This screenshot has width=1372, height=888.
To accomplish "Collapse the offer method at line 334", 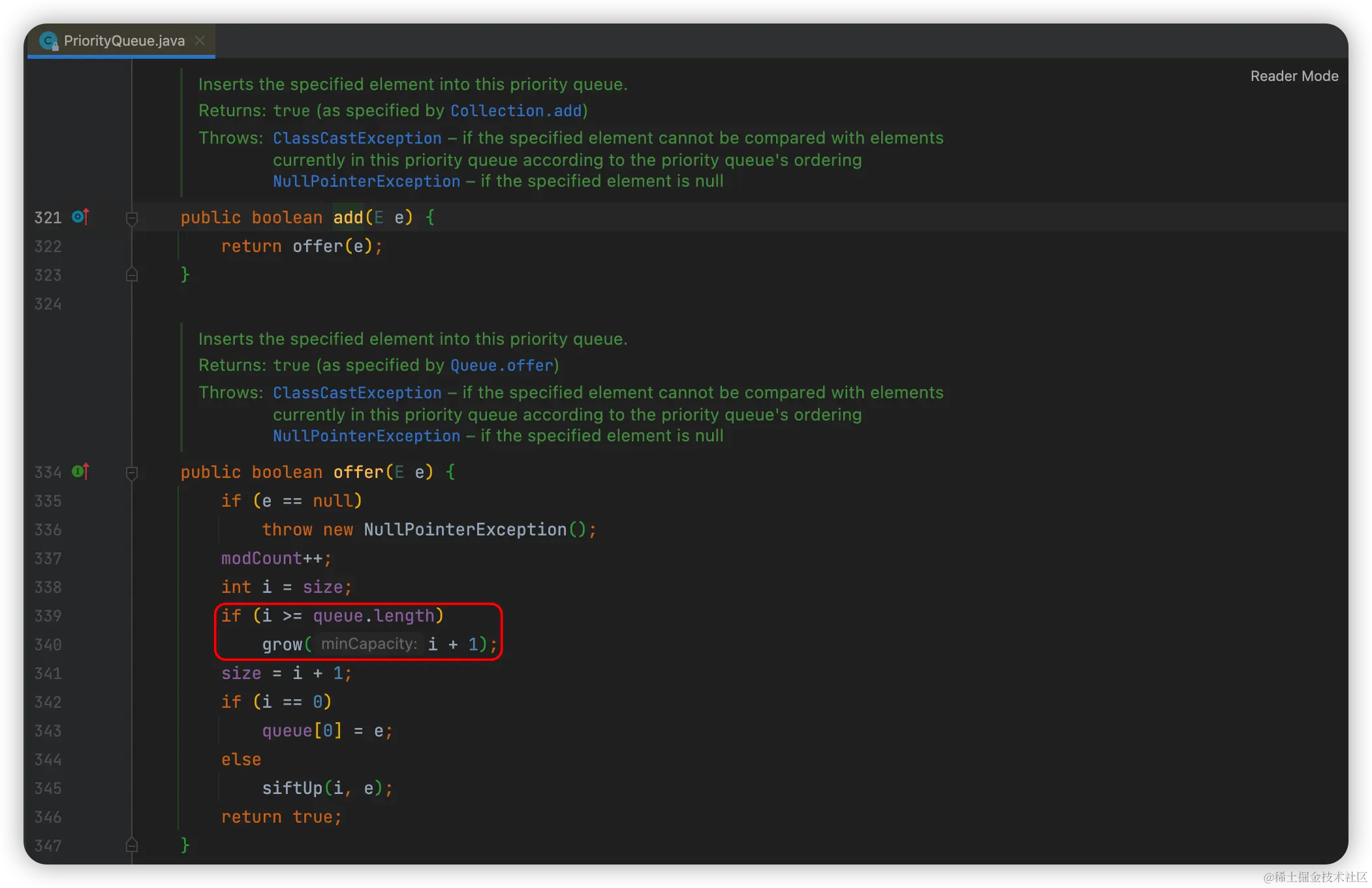I will tap(132, 473).
